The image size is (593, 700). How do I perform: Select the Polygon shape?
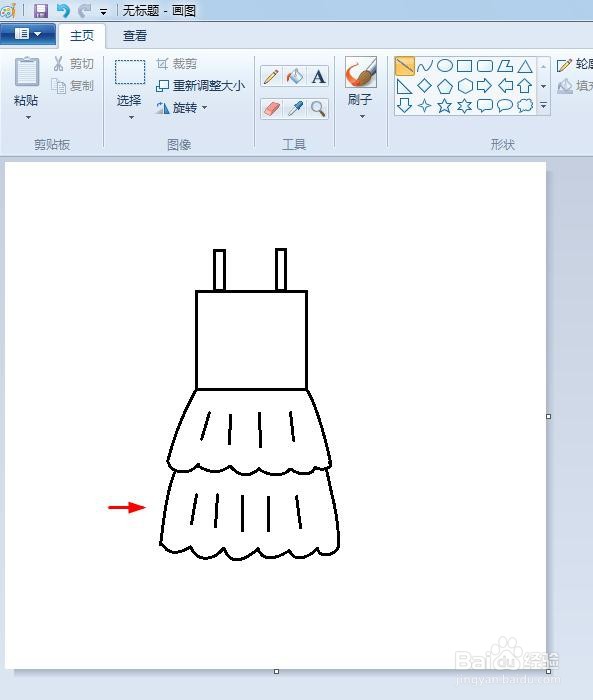coord(505,66)
